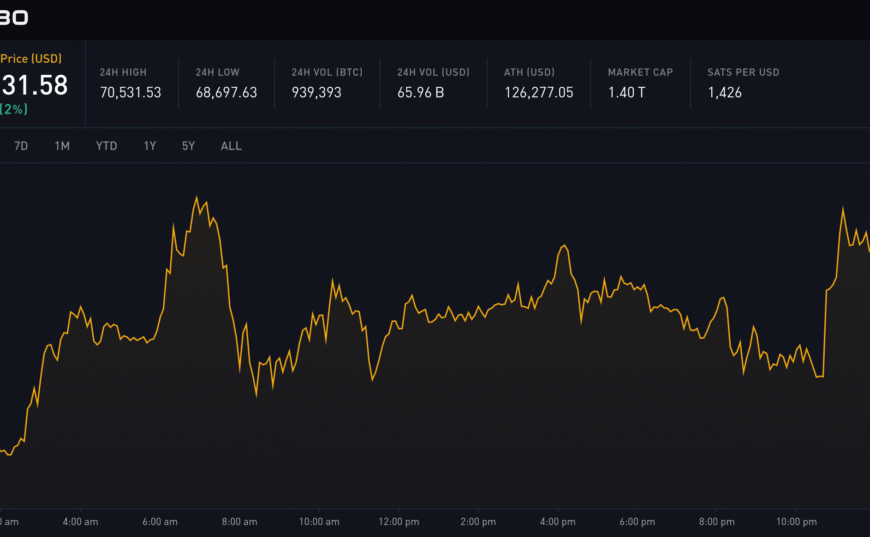Click the Price (USD) label
This screenshot has width=870, height=537.
pyautogui.click(x=31, y=58)
